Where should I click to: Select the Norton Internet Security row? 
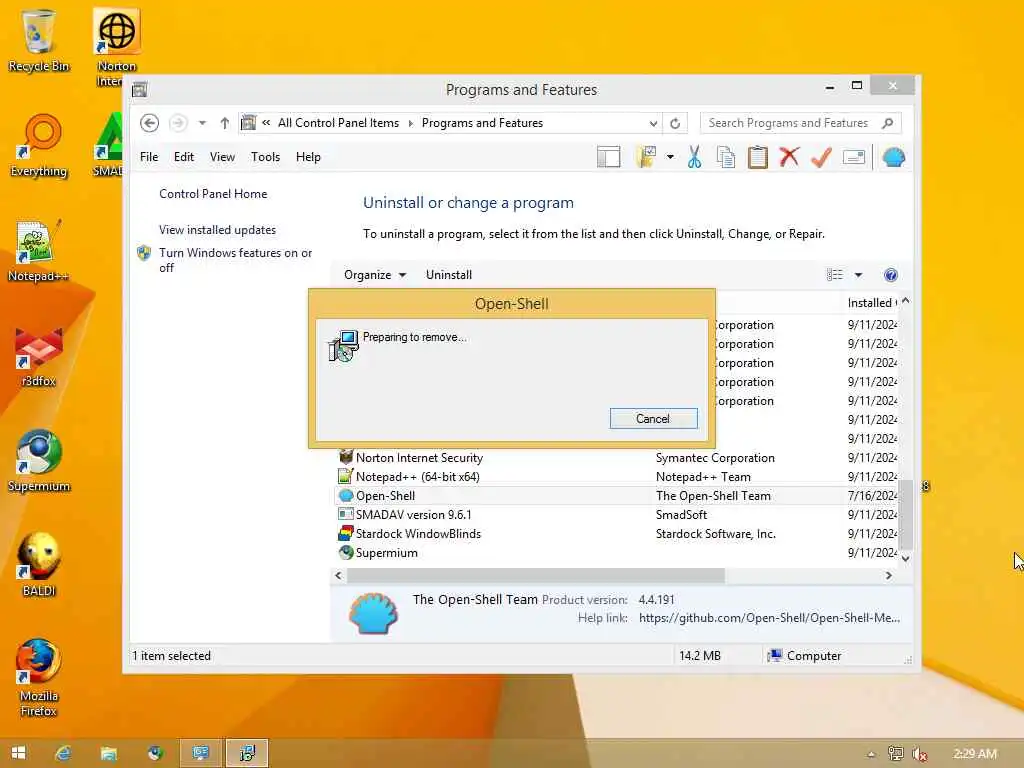(x=616, y=458)
